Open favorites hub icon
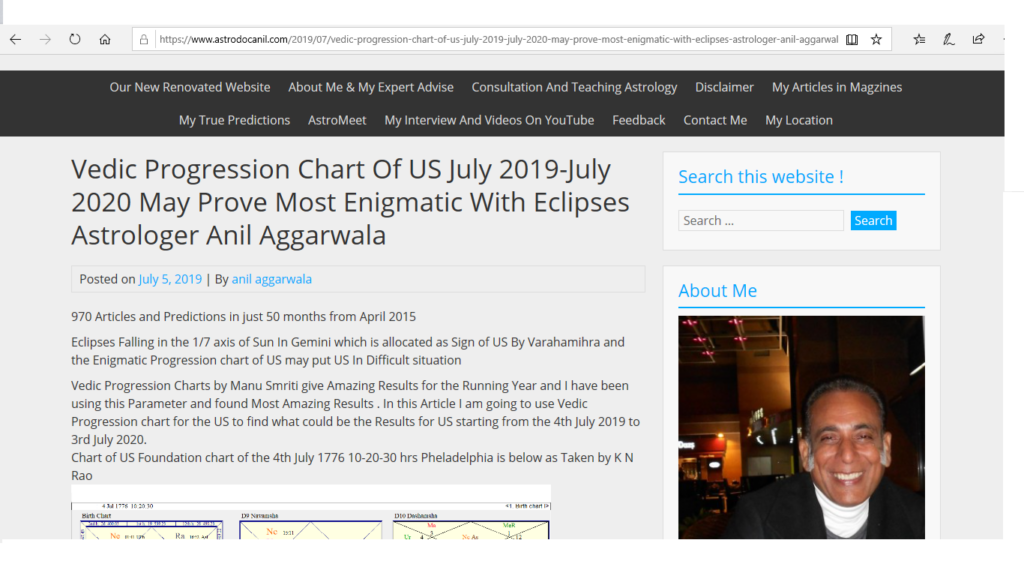The width and height of the screenshot is (1024, 576). pyautogui.click(x=920, y=39)
